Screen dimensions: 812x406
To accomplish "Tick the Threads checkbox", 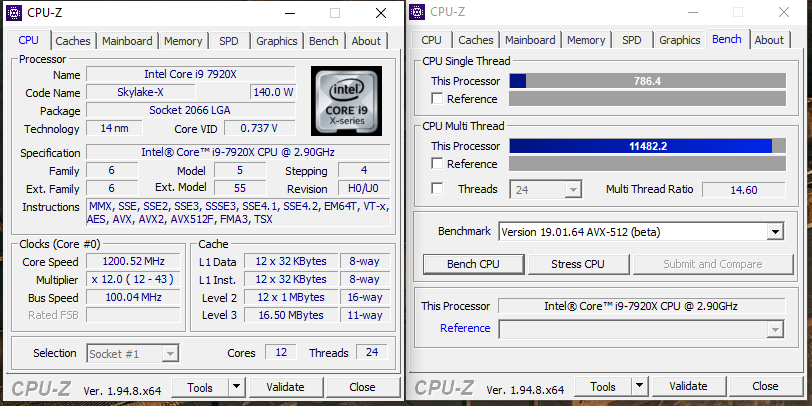I will point(437,188).
